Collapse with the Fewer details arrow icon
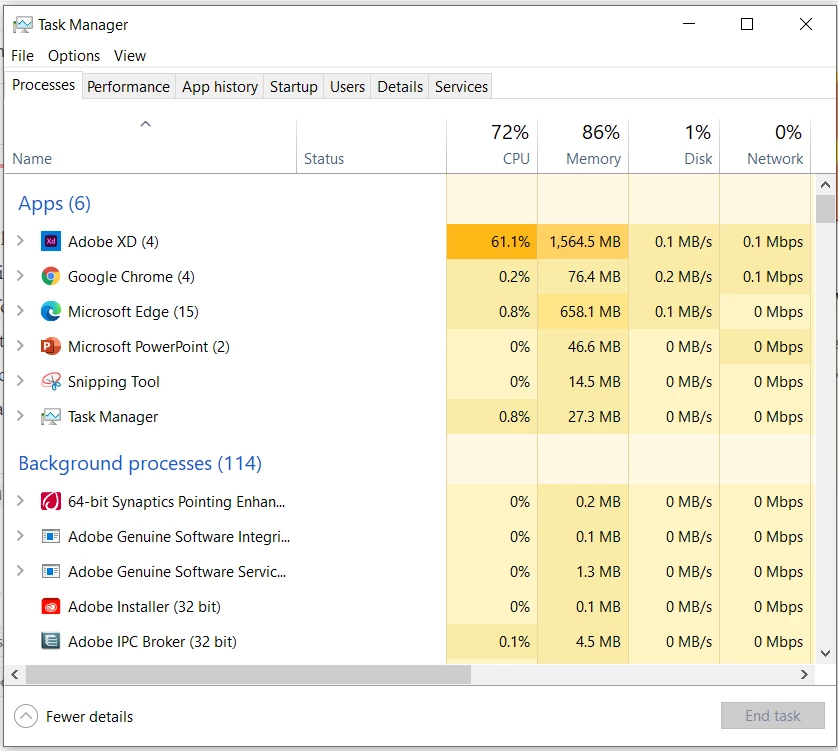Image resolution: width=838 pixels, height=751 pixels. pos(26,716)
